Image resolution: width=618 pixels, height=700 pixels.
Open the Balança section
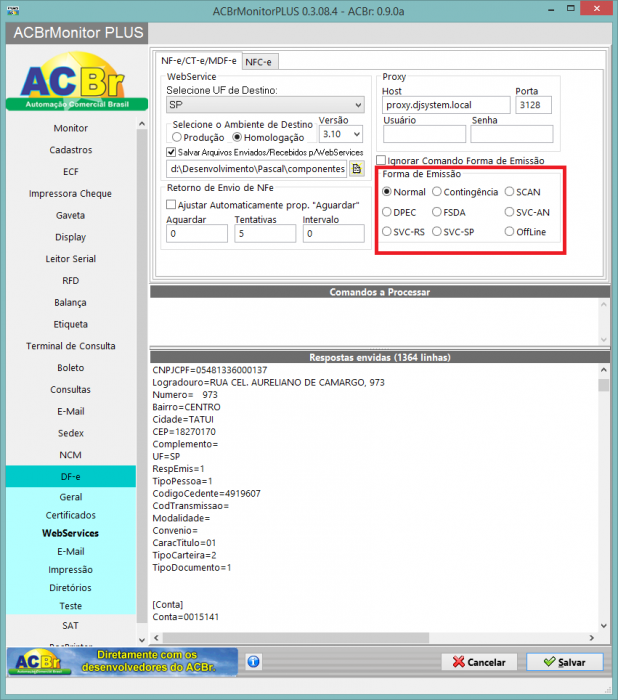coord(71,303)
